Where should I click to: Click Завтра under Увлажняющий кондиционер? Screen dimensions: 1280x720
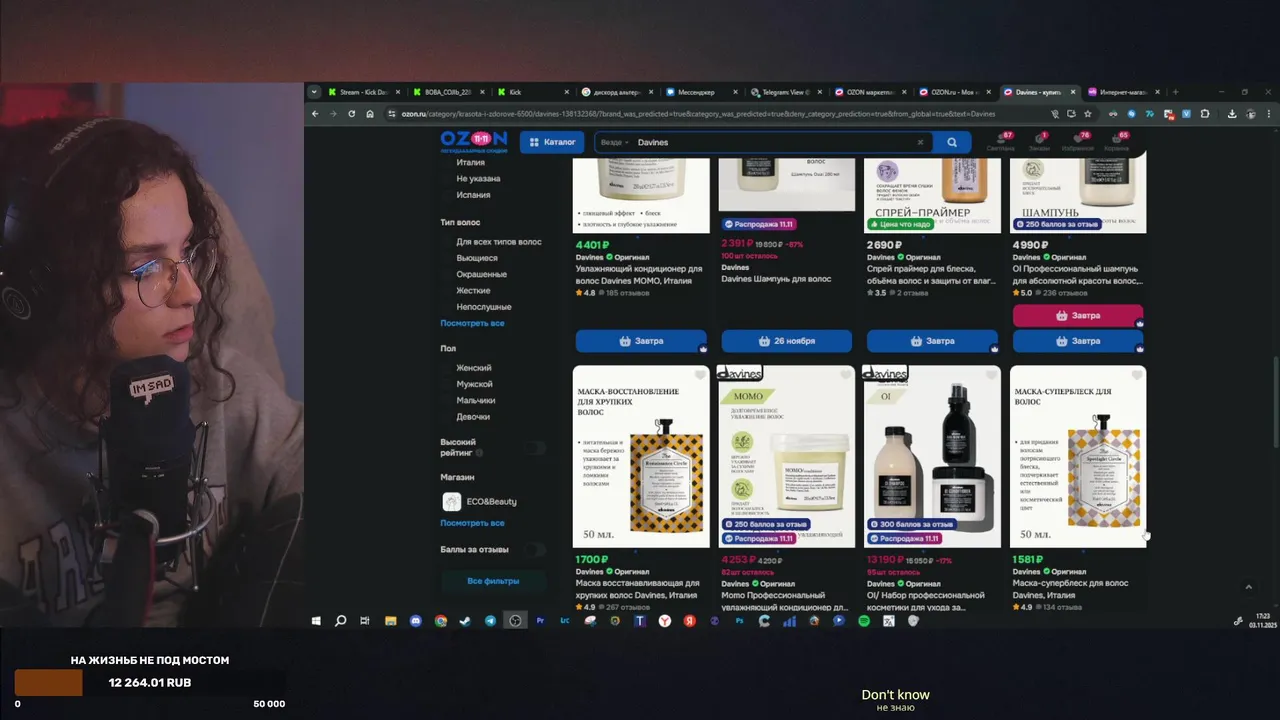641,341
